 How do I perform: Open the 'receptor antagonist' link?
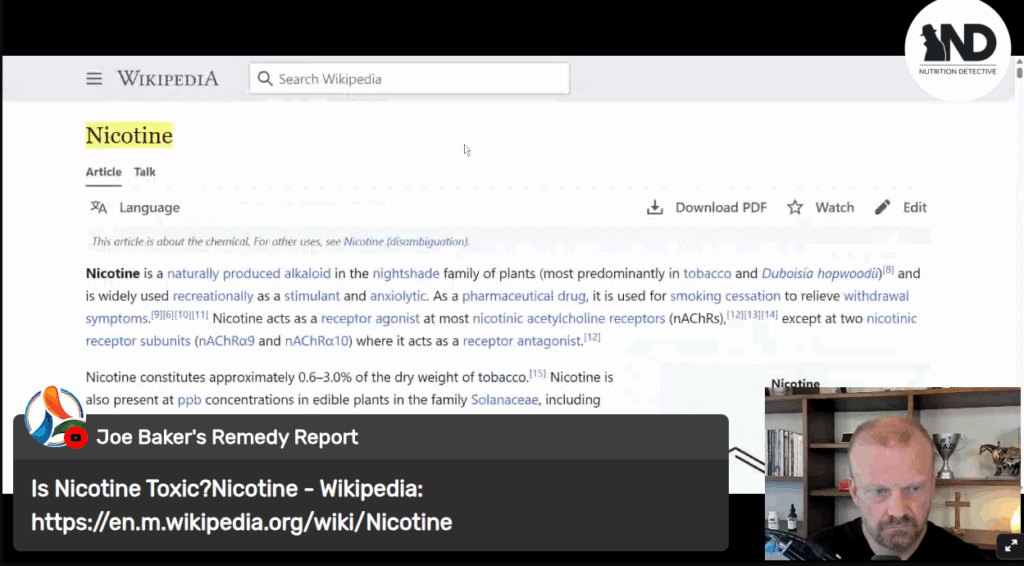coord(522,341)
